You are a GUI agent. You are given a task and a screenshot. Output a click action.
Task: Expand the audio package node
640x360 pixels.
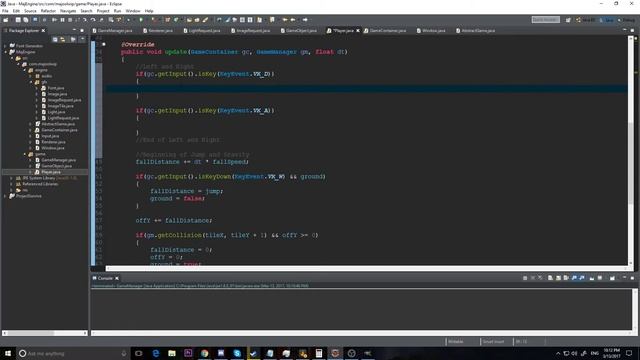pyautogui.click(x=31, y=76)
